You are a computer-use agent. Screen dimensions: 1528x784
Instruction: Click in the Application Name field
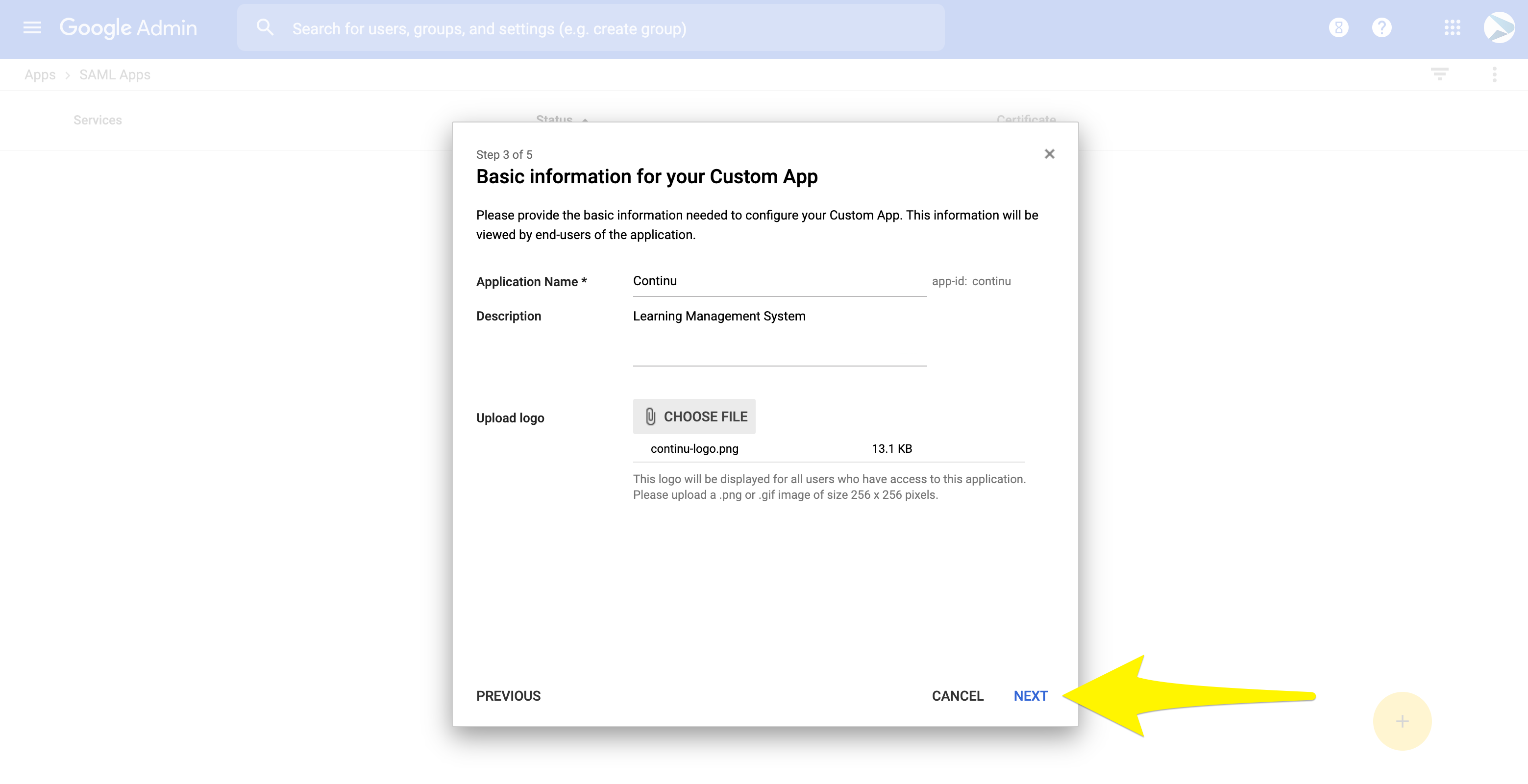(x=779, y=281)
